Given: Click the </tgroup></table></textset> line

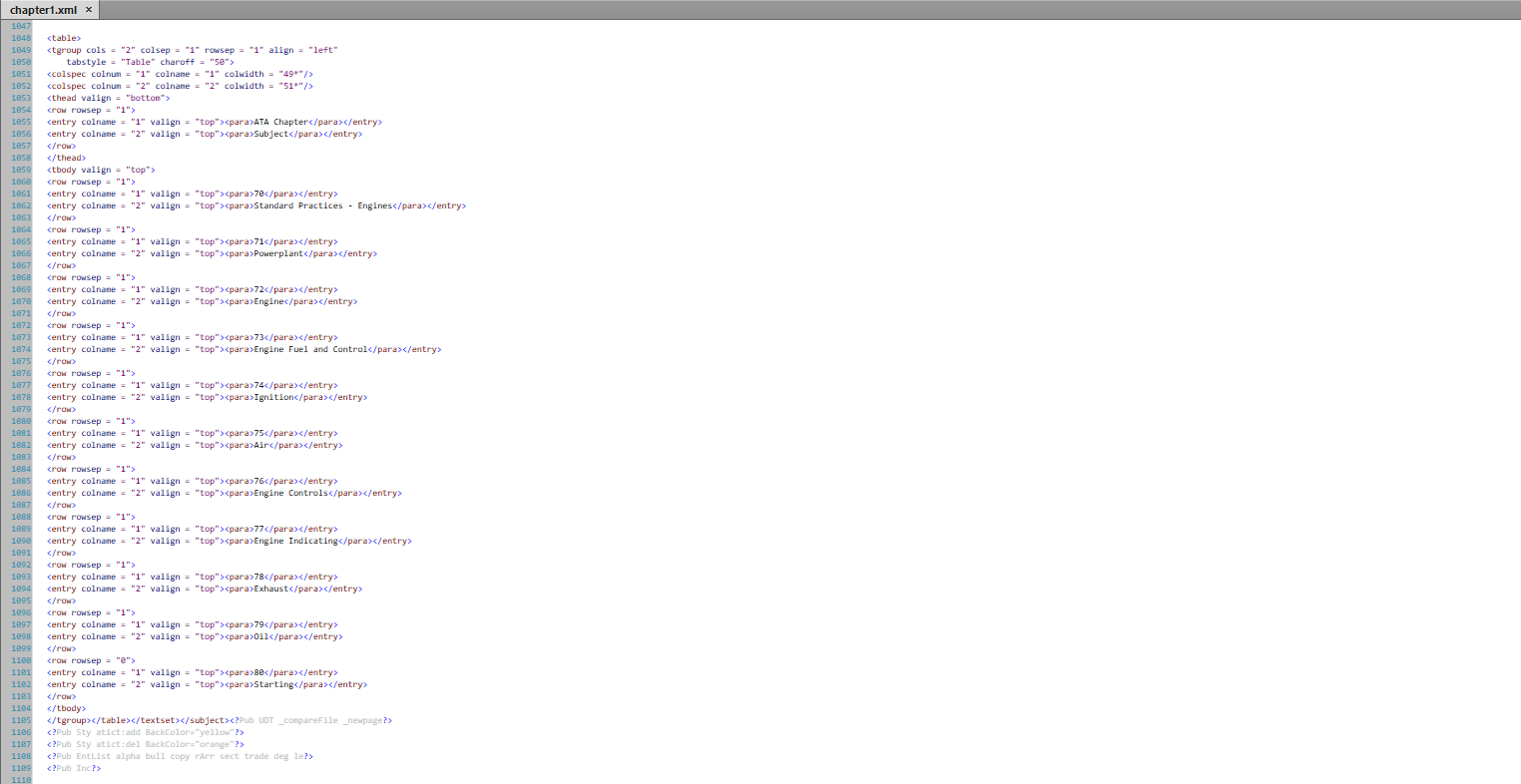Looking at the screenshot, I should (x=220, y=720).
